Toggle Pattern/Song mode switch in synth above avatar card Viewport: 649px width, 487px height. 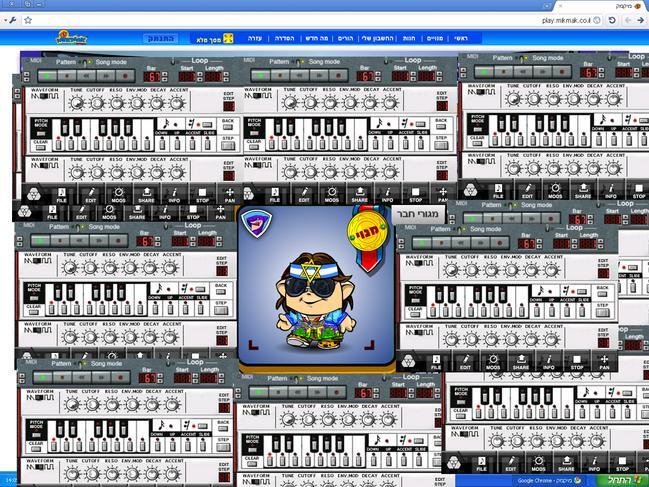(x=298, y=62)
